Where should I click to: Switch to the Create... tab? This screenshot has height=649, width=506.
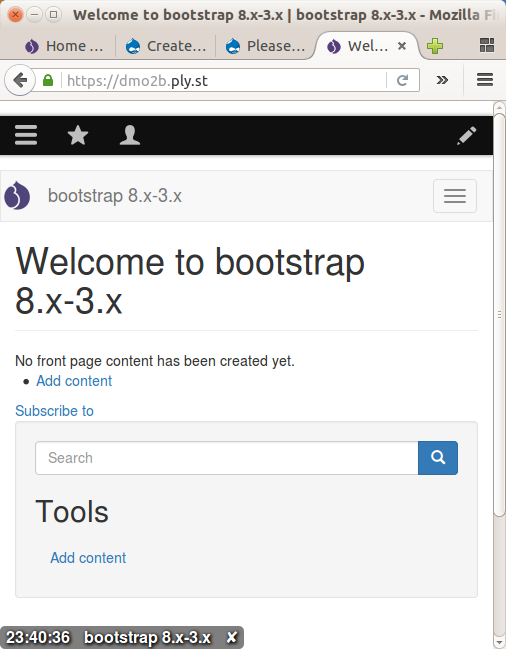165,46
